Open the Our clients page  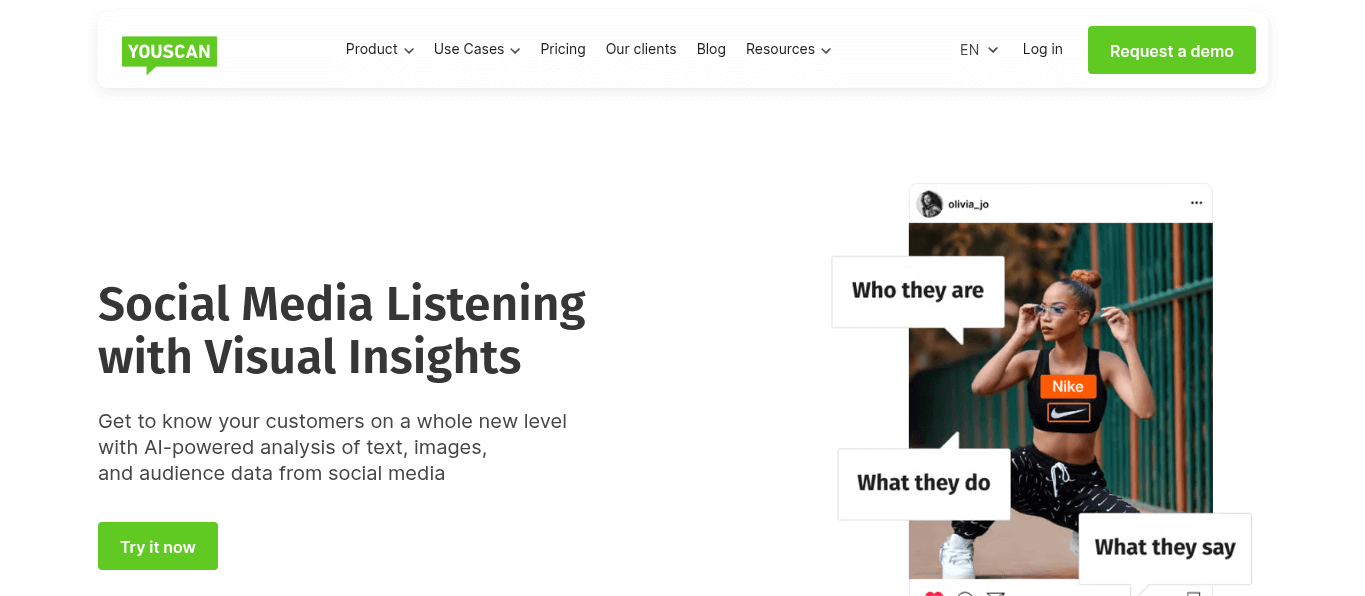tap(641, 50)
